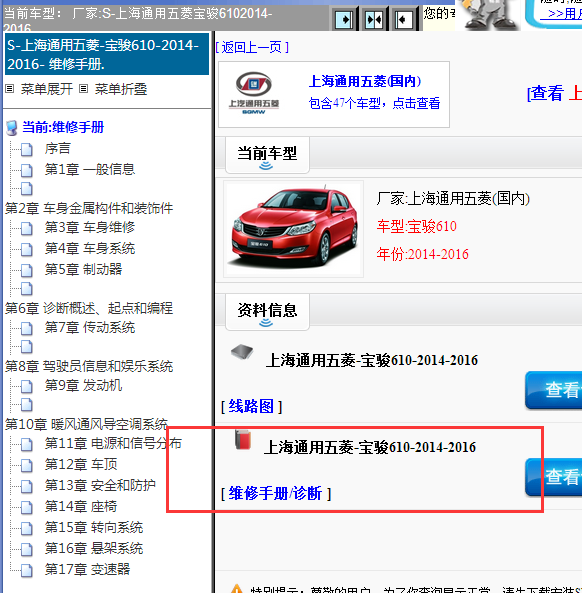Screen dimensions: 582x593
Task: Open 第8章 驾驶员信息和娱乐系统 chapter
Action: click(x=89, y=366)
